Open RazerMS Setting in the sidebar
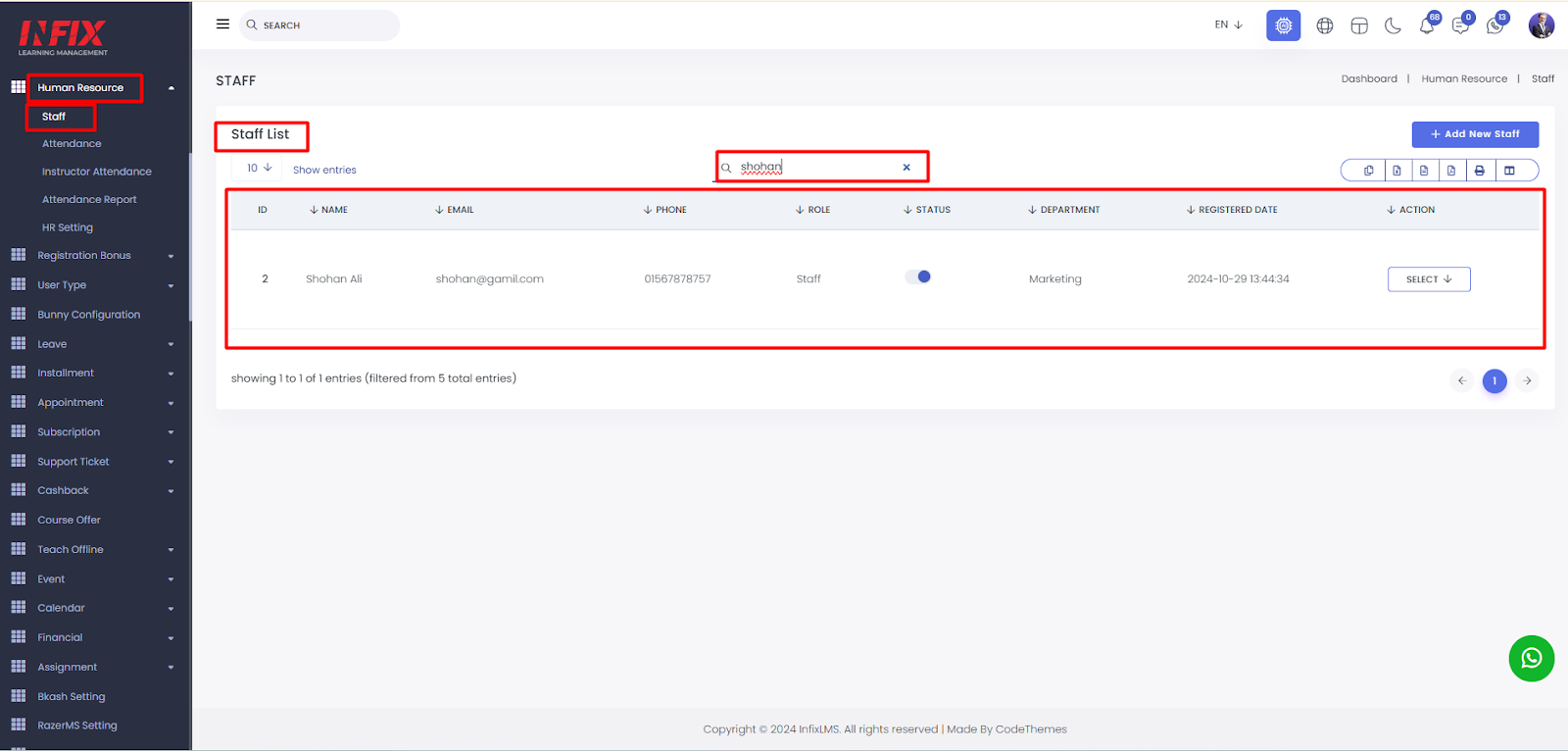Viewport: 1568px width, 751px height. [x=77, y=726]
